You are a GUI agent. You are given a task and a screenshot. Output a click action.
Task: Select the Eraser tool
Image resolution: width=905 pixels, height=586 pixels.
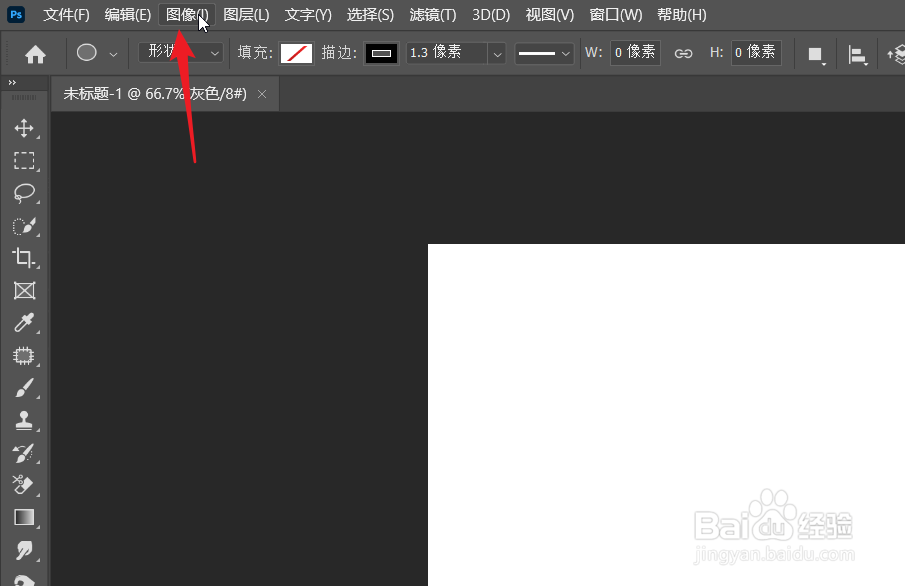24,485
